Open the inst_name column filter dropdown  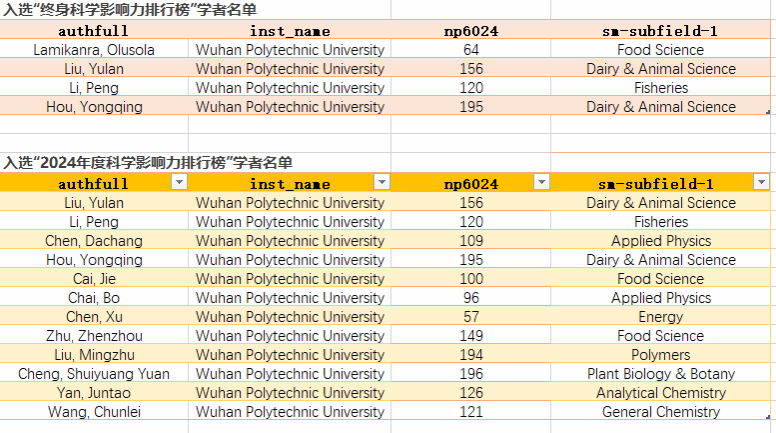[382, 182]
